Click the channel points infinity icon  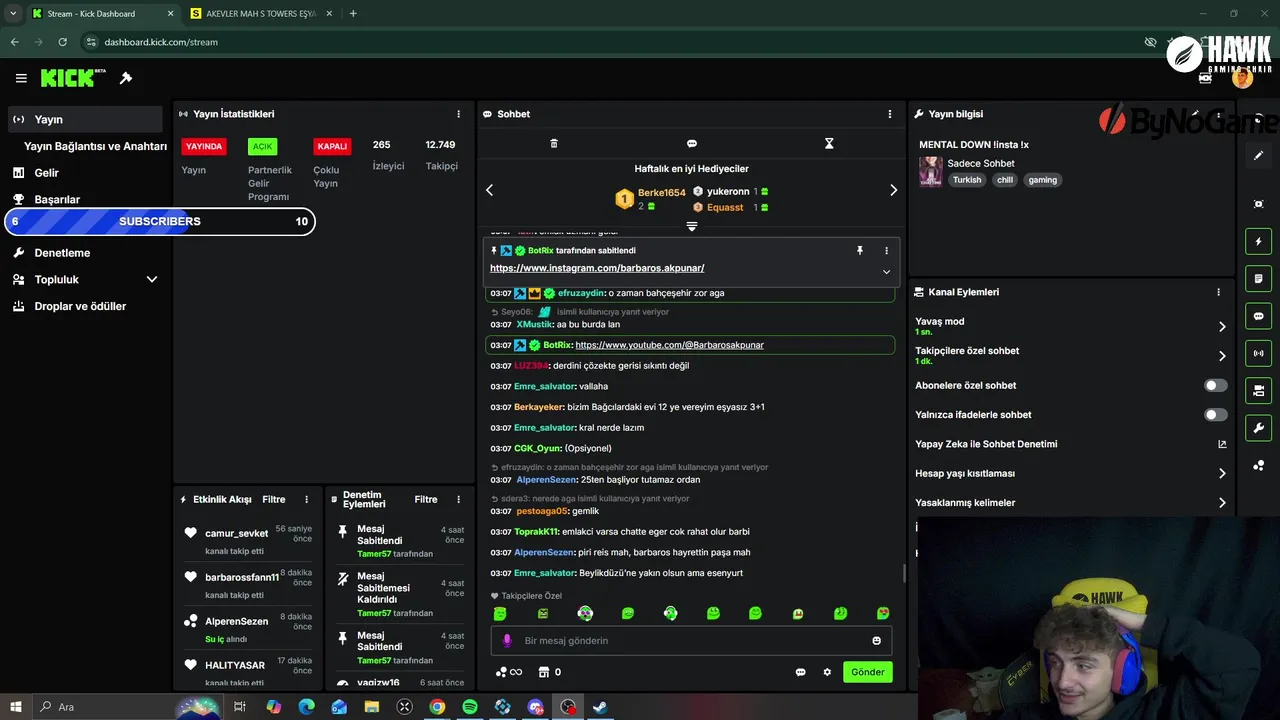(509, 672)
